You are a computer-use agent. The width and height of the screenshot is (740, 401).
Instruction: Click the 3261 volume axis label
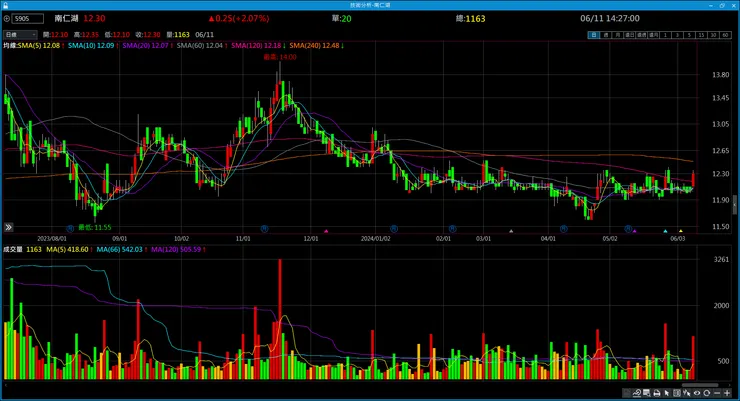click(x=721, y=259)
